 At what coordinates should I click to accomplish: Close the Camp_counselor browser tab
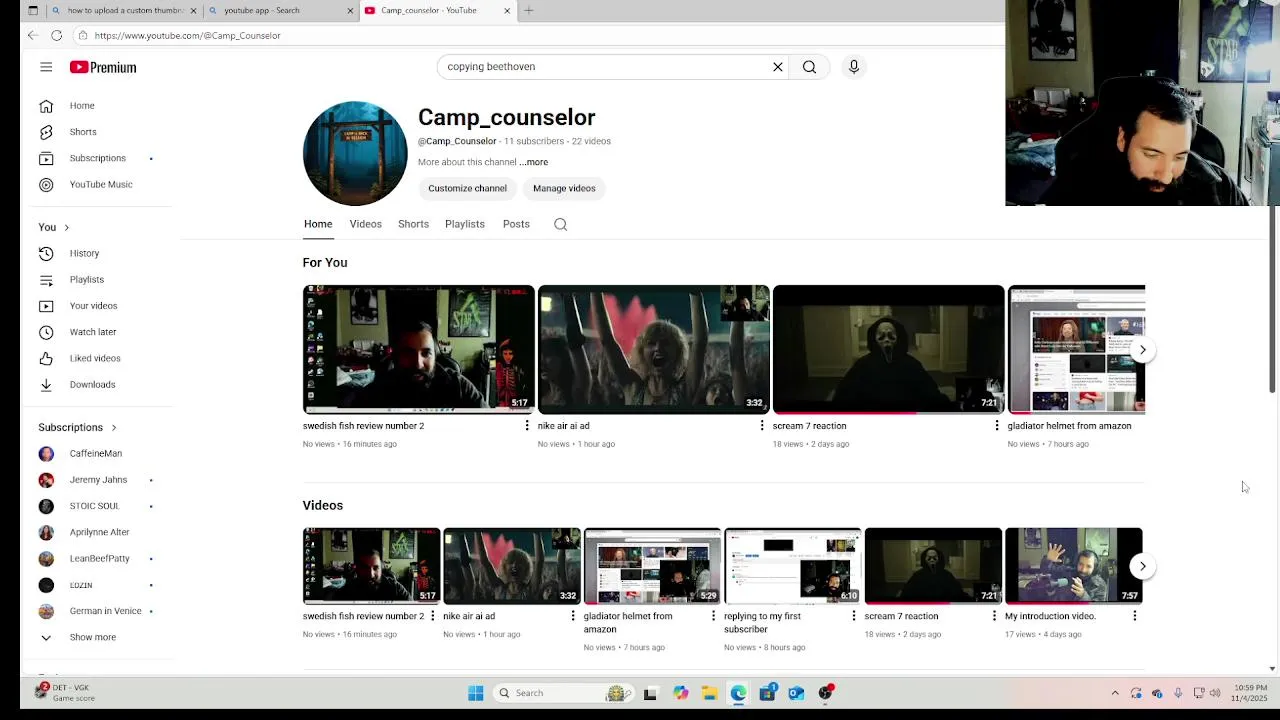click(x=507, y=10)
